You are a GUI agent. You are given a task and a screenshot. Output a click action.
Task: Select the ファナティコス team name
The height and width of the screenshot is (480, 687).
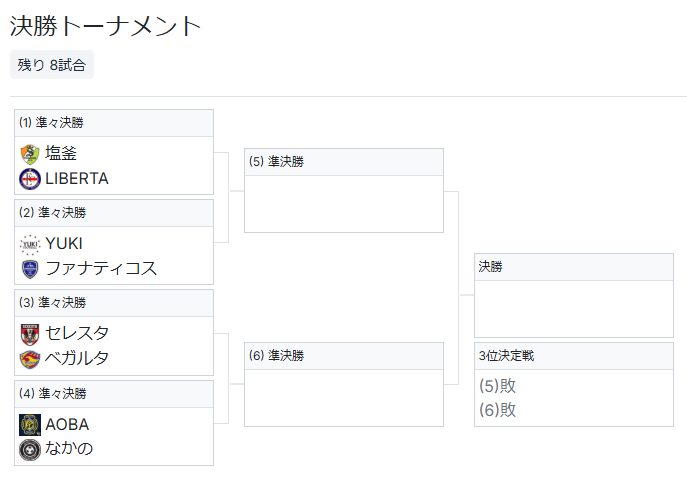pyautogui.click(x=101, y=269)
